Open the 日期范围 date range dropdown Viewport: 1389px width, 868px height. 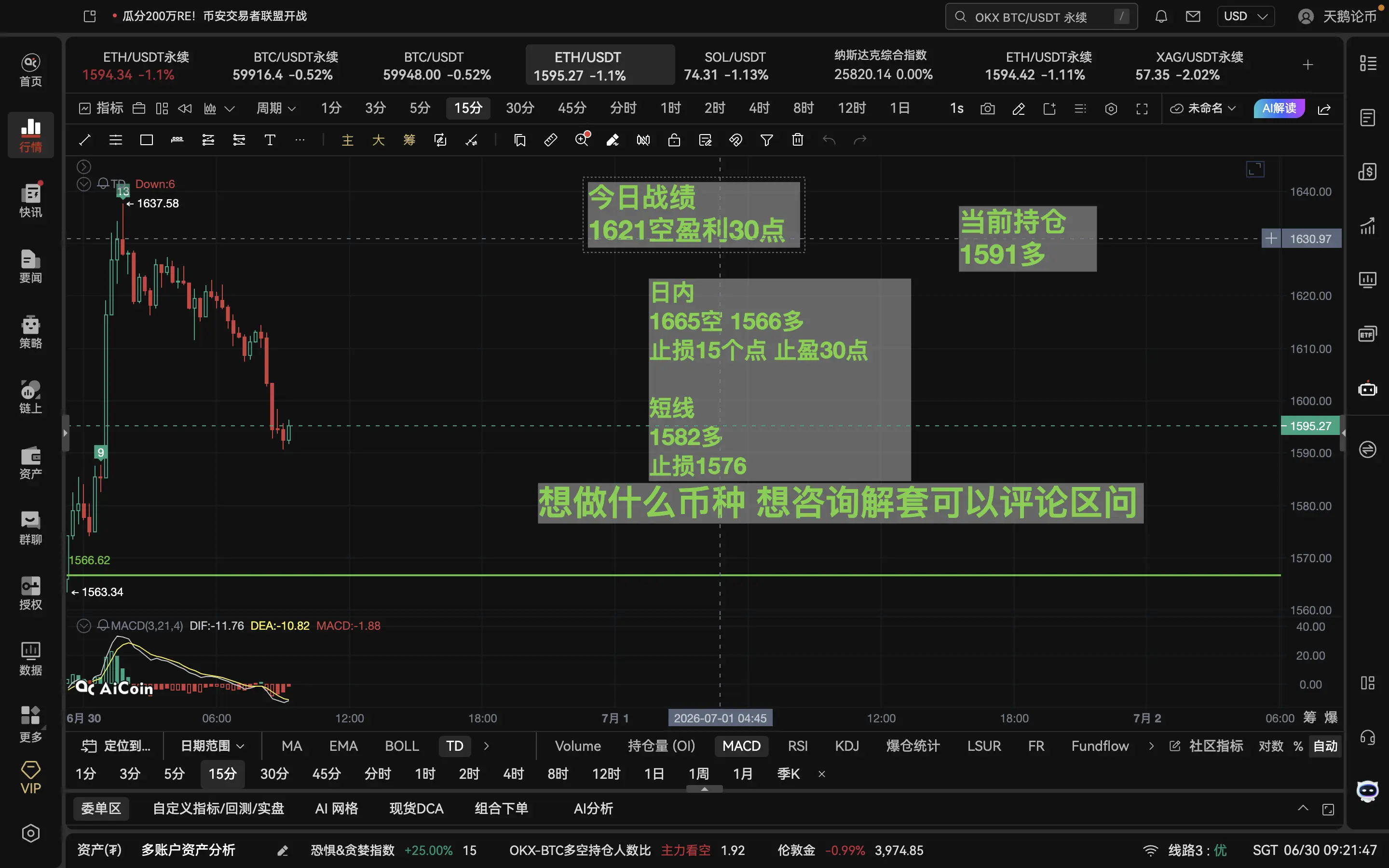point(212,746)
